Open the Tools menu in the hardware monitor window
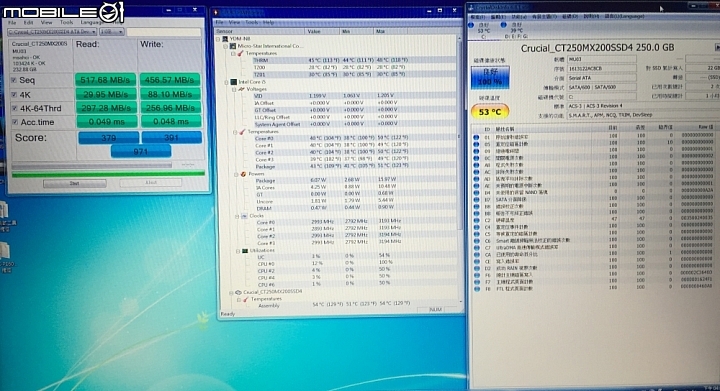 252,22
